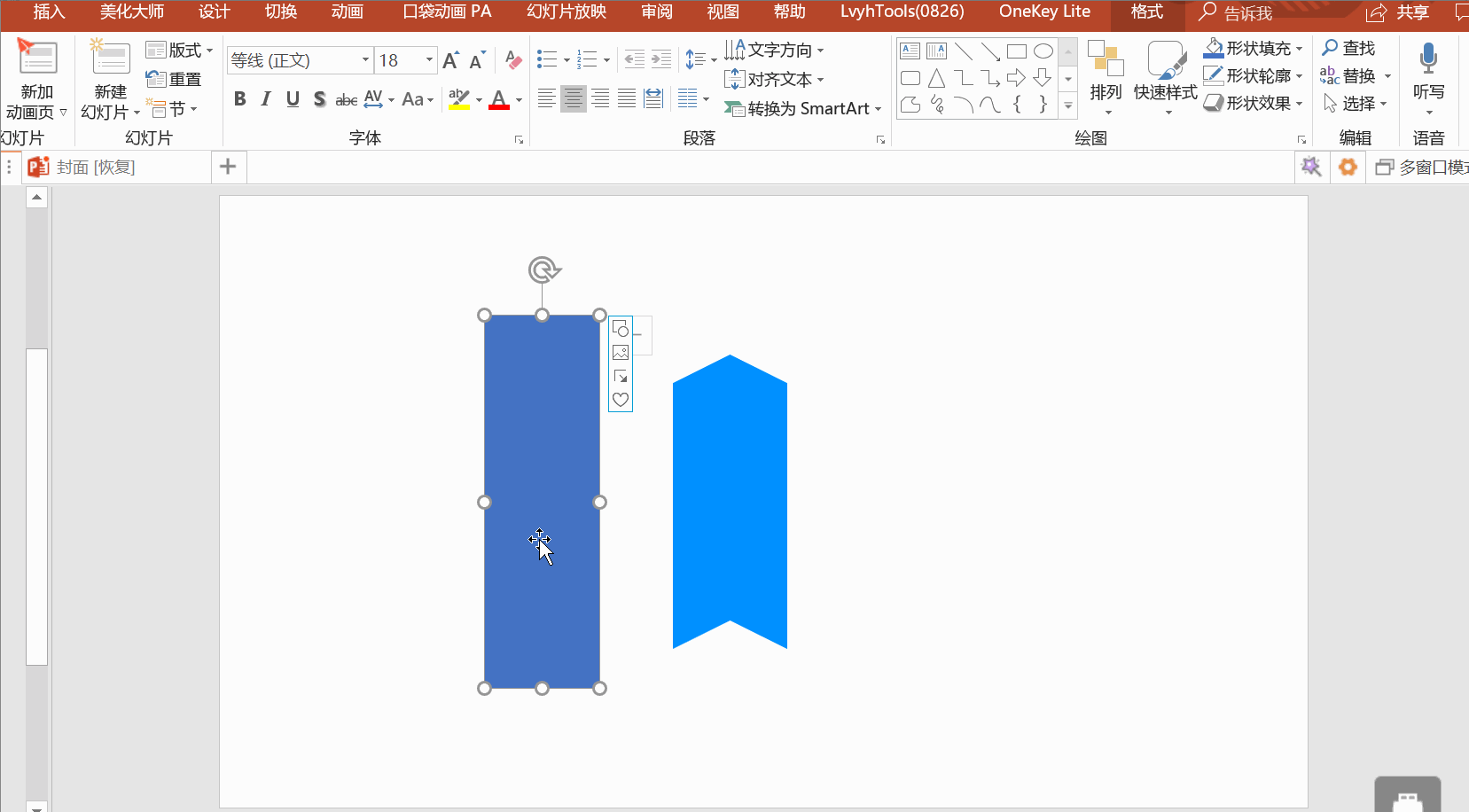Toggle underline formatting

(x=293, y=98)
